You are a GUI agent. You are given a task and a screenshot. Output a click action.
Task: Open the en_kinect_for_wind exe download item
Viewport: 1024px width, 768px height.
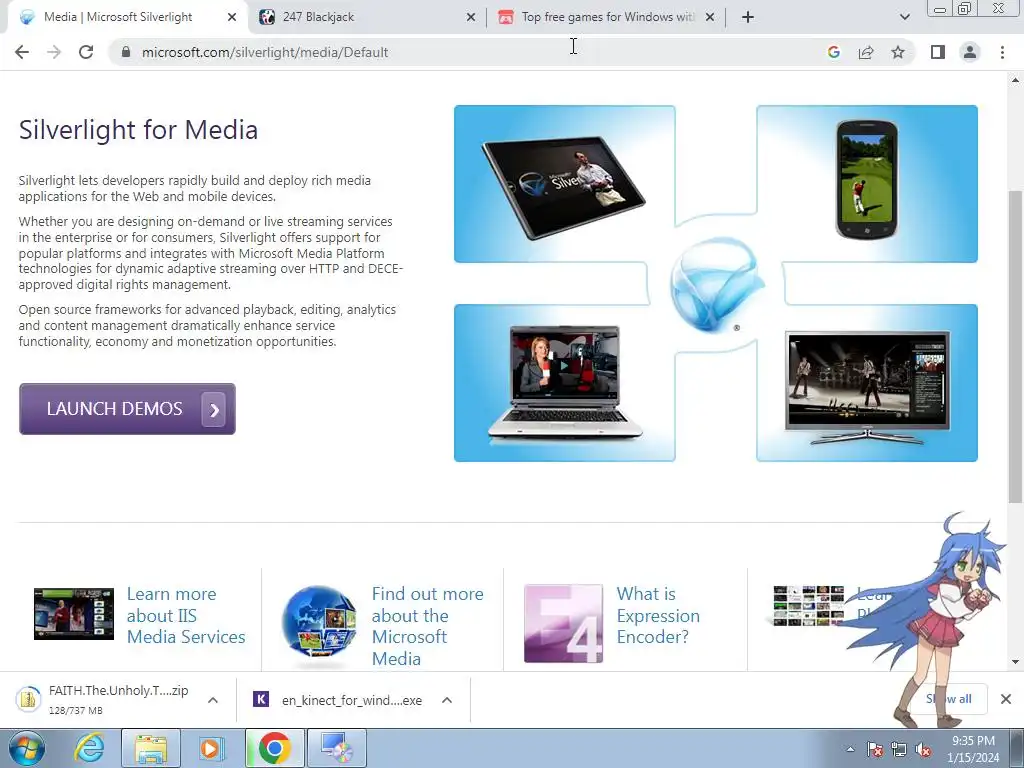[x=338, y=700]
